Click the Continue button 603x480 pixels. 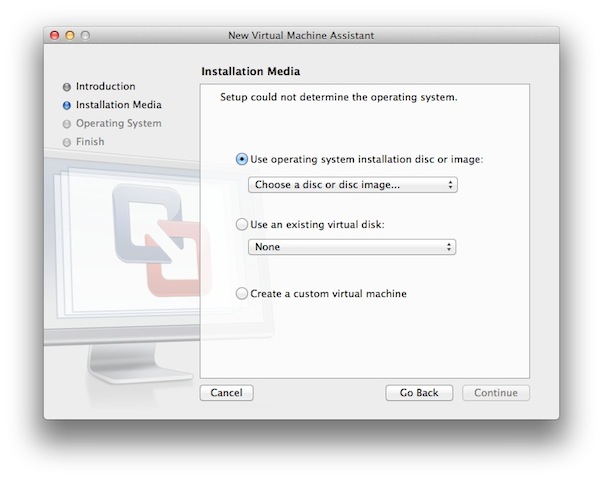496,393
